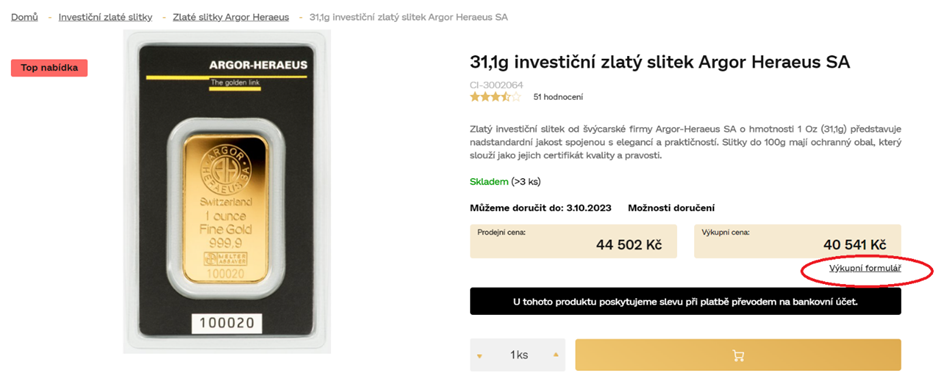
Task: View the 51 hodnocení reviews
Action: (558, 97)
